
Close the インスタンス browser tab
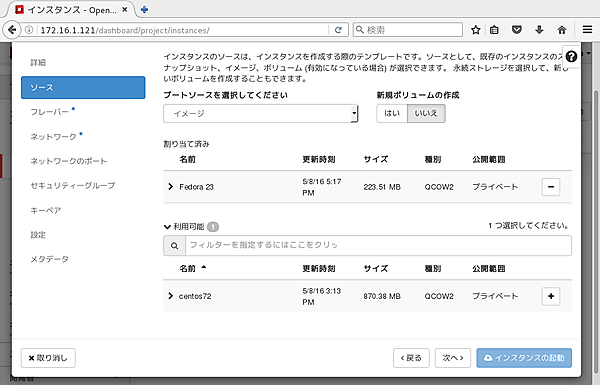coord(125,10)
